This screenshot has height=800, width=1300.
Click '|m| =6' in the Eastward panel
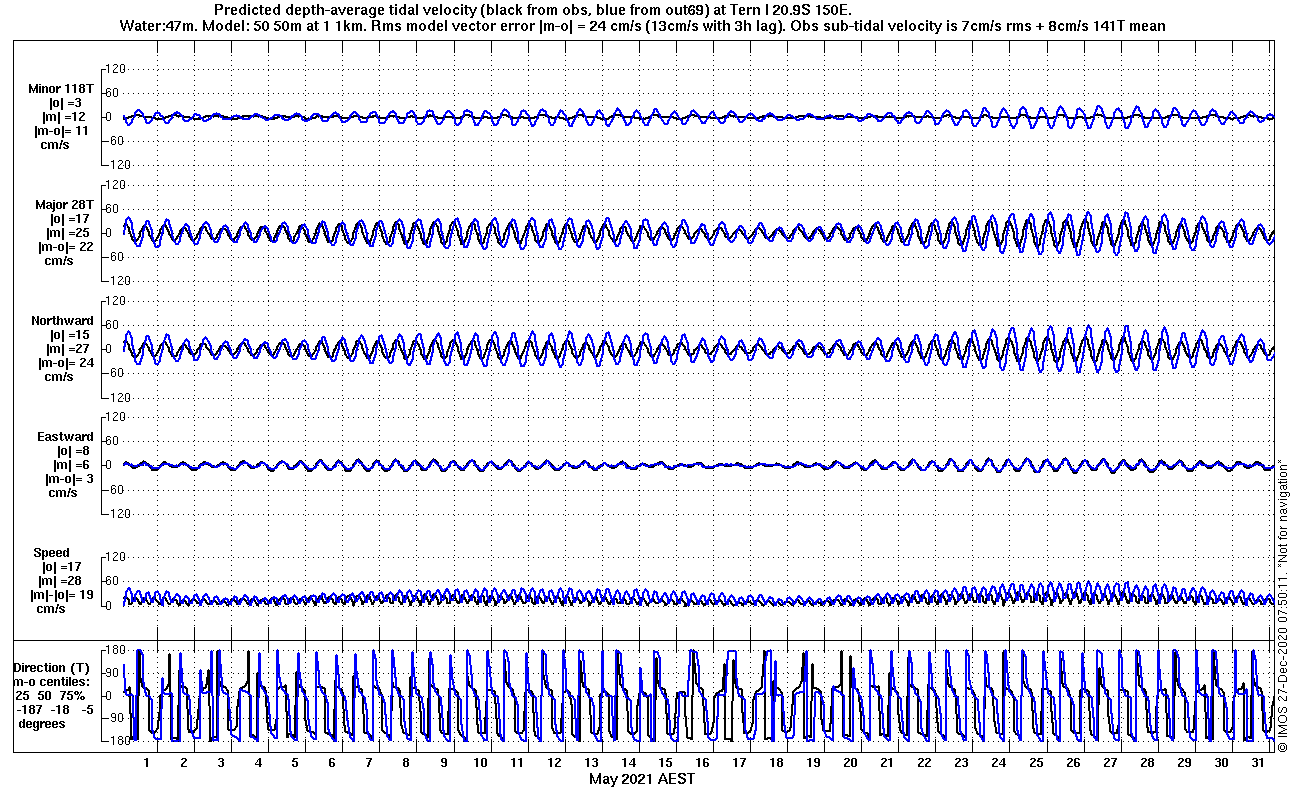(69, 465)
